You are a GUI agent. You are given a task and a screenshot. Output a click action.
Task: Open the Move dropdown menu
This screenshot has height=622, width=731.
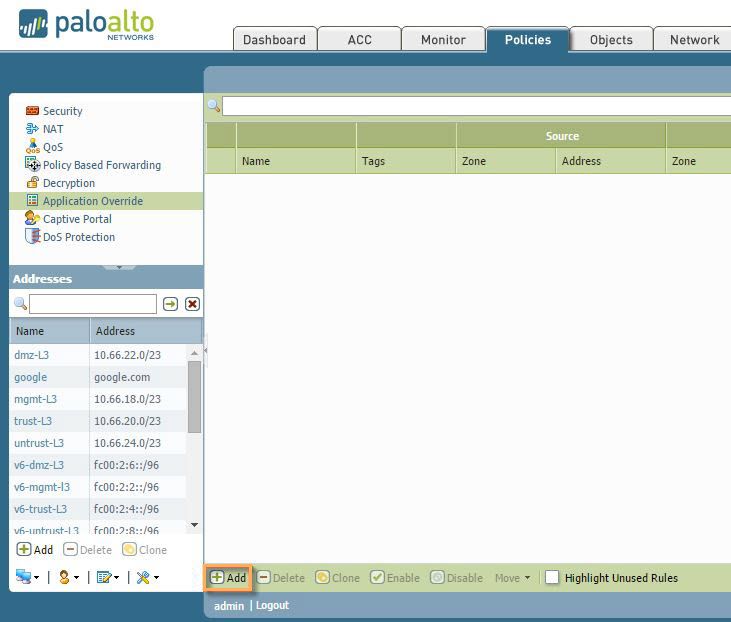pyautogui.click(x=512, y=578)
